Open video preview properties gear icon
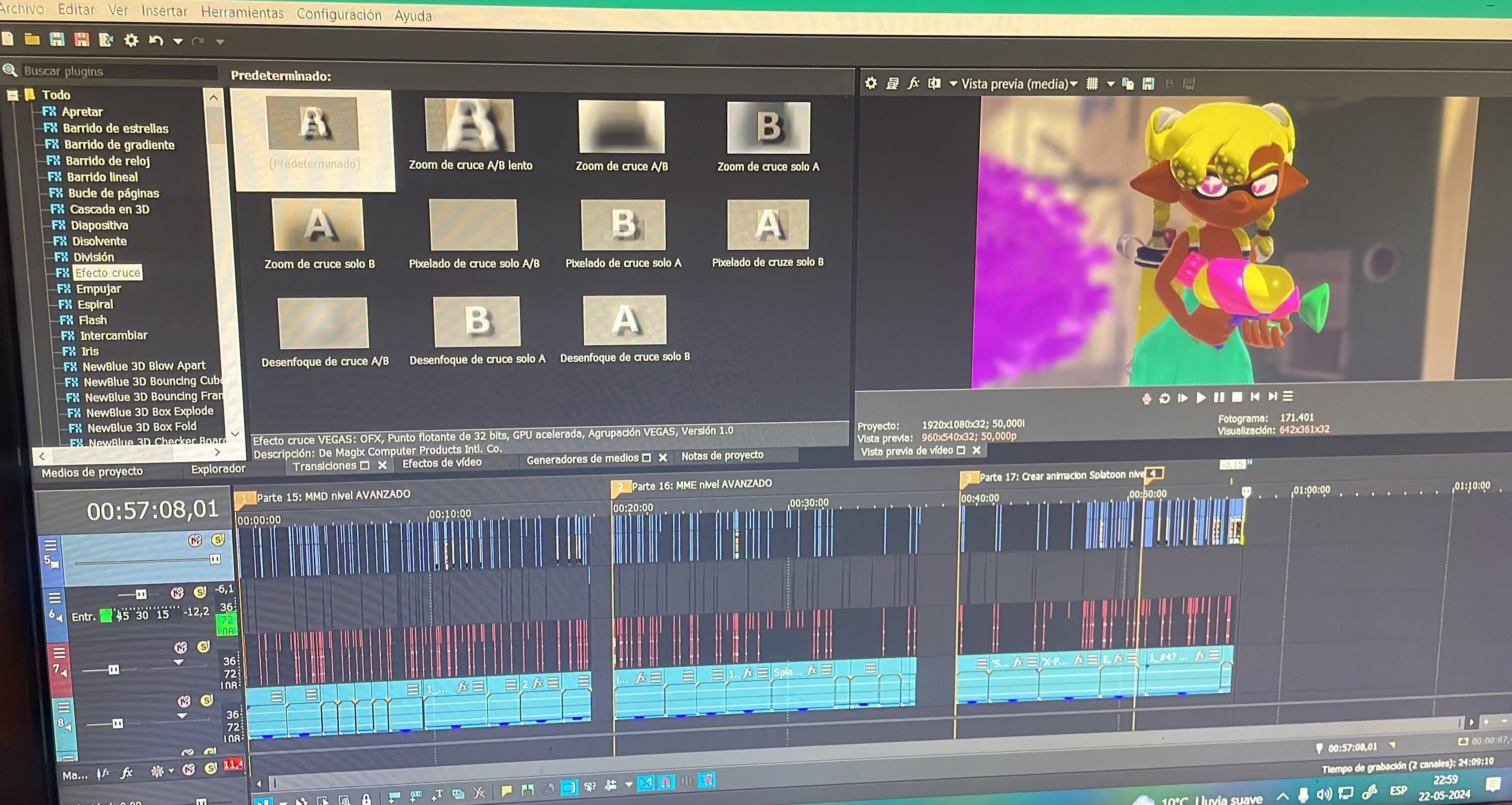This screenshot has height=805, width=1512. [871, 83]
